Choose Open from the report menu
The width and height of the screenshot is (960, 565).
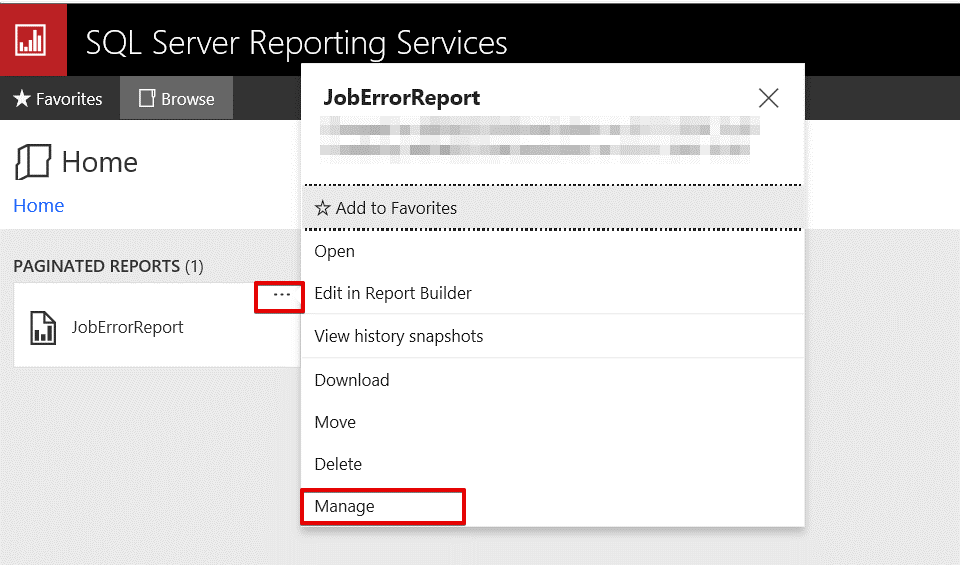(x=335, y=251)
